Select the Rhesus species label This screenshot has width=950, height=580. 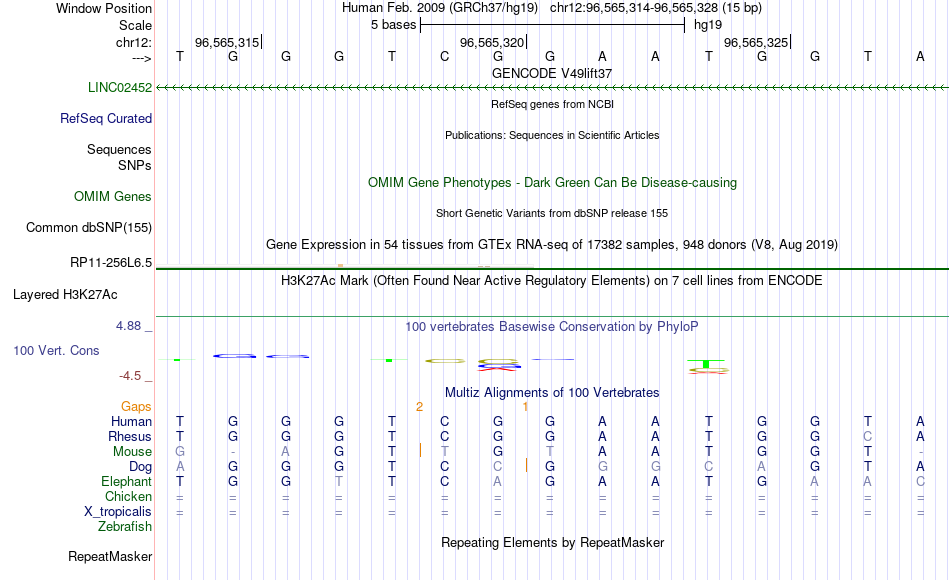pyautogui.click(x=130, y=436)
